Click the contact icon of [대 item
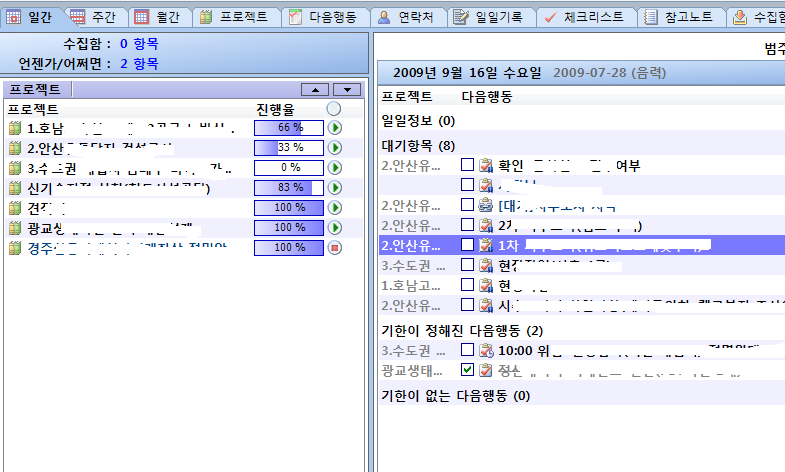Screen dimensions: 785x472 coord(486,205)
